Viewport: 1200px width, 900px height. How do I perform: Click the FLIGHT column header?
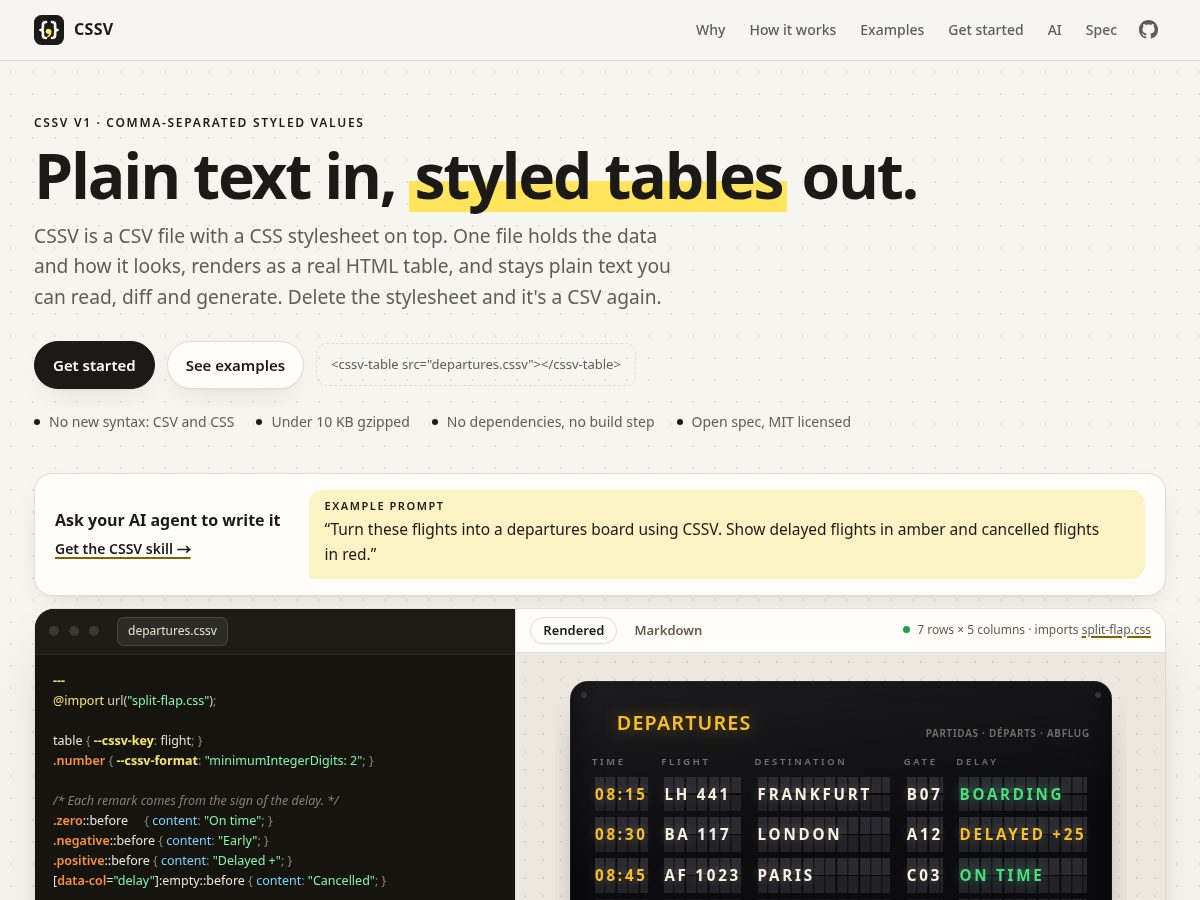tap(685, 762)
